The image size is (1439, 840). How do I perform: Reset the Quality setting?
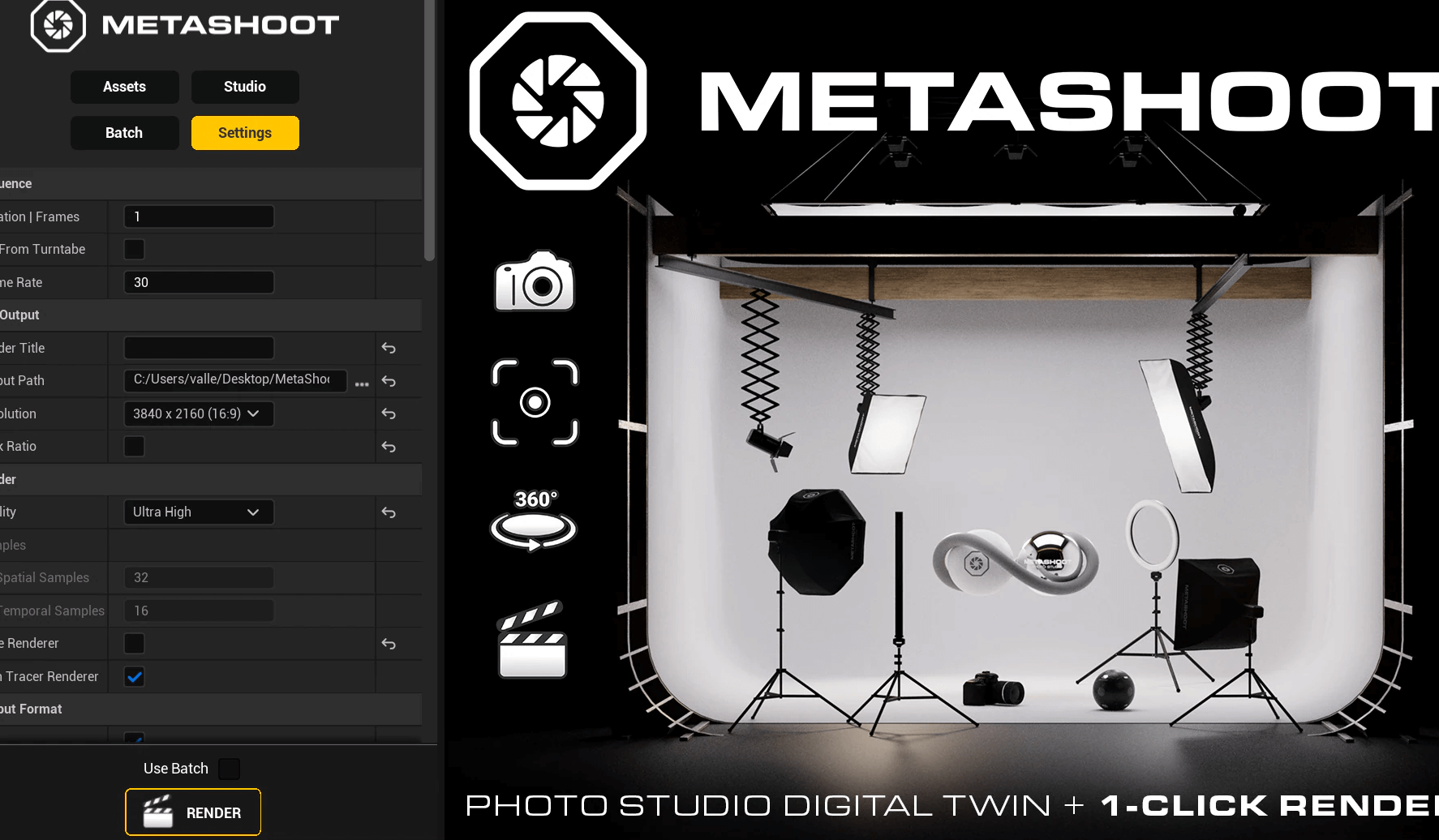389,512
